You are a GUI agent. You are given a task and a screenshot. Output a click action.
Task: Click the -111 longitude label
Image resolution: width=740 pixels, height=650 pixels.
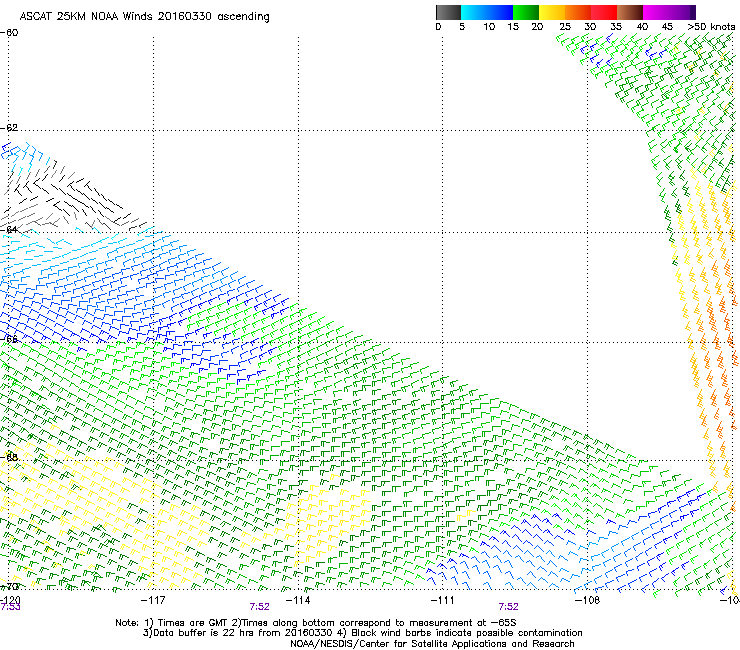pyautogui.click(x=442, y=600)
